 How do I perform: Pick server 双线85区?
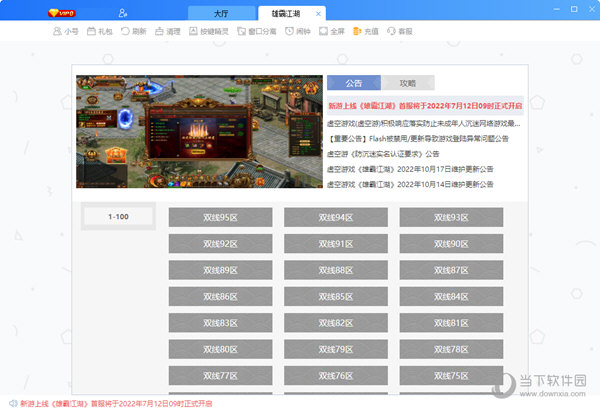[x=336, y=297]
